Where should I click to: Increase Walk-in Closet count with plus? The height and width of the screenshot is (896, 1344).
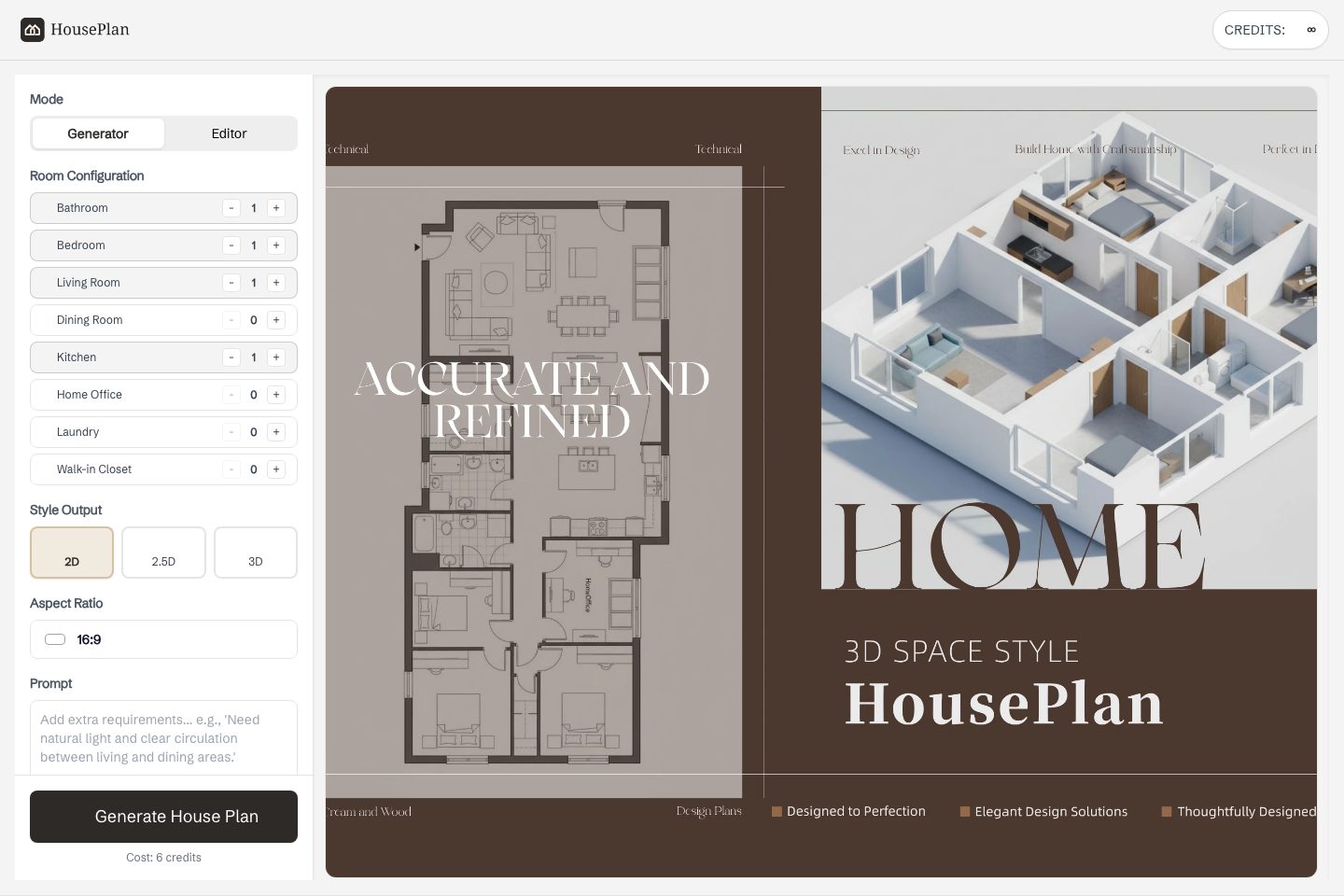click(x=276, y=469)
